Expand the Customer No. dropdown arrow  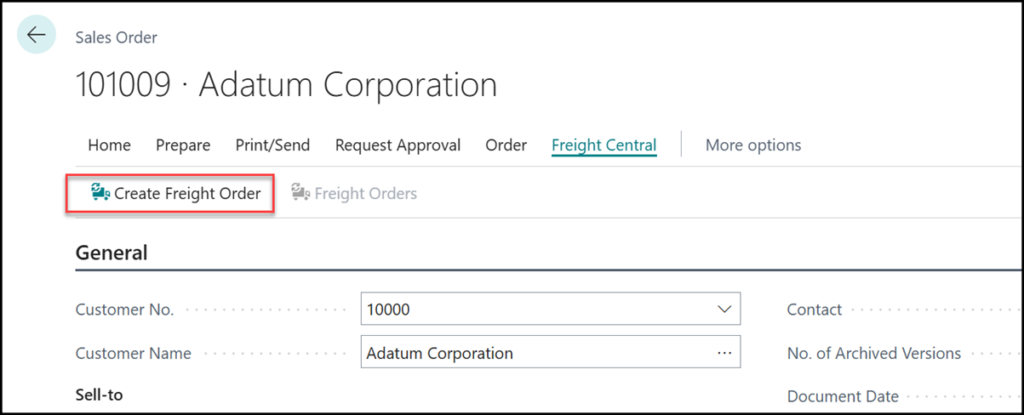[x=724, y=310]
